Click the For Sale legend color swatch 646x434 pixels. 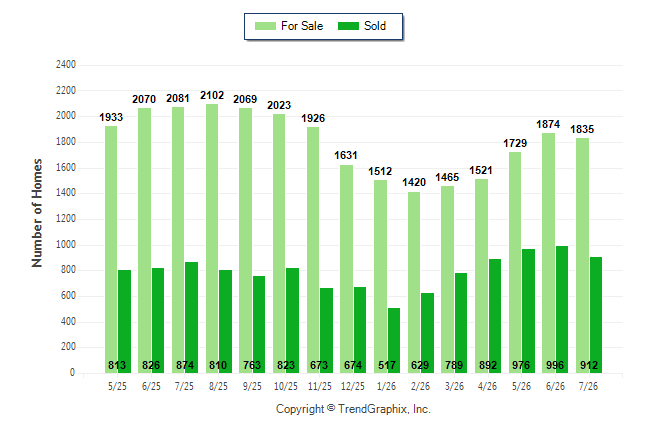coord(265,26)
